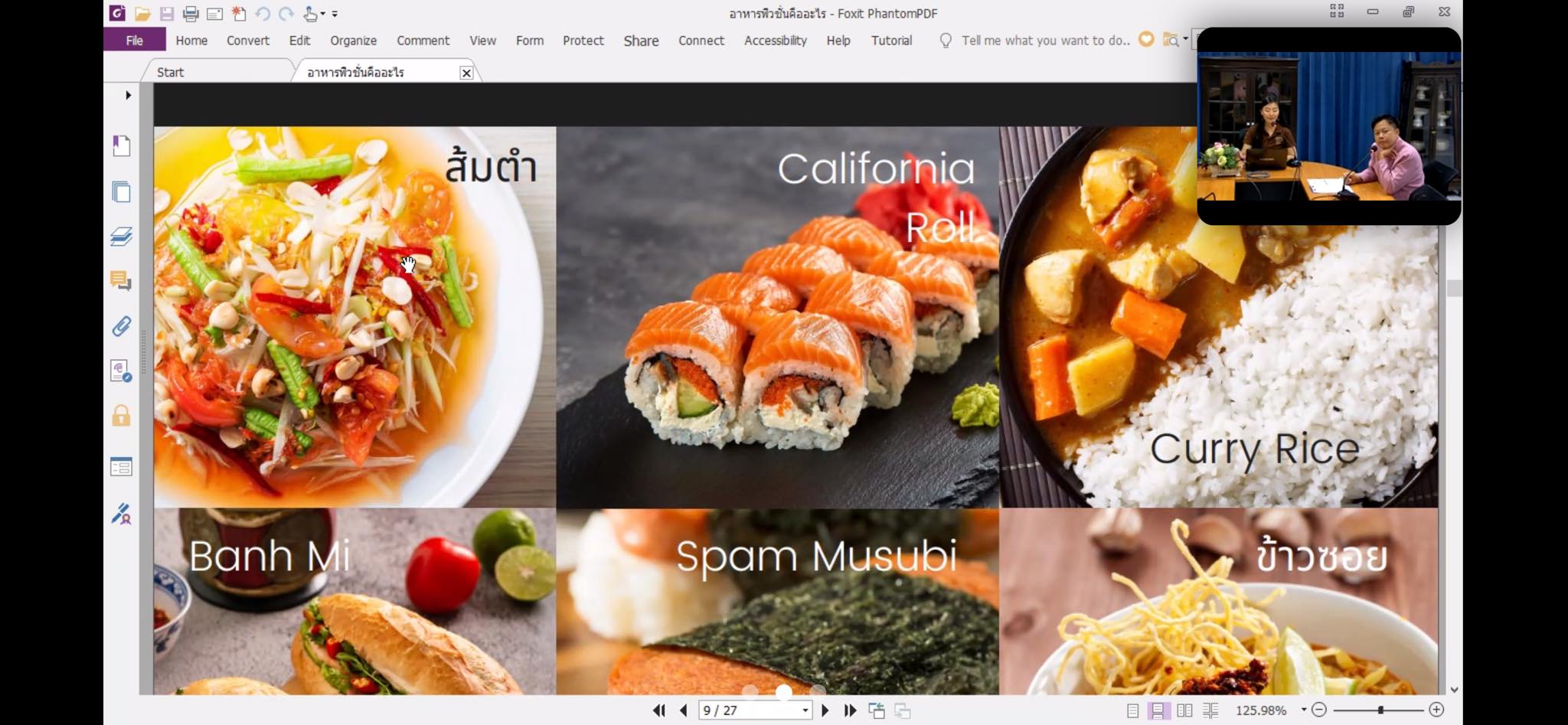1568x725 pixels.
Task: Select the อาหารฟิวชั่นคืออะไร document tab
Action: (355, 72)
